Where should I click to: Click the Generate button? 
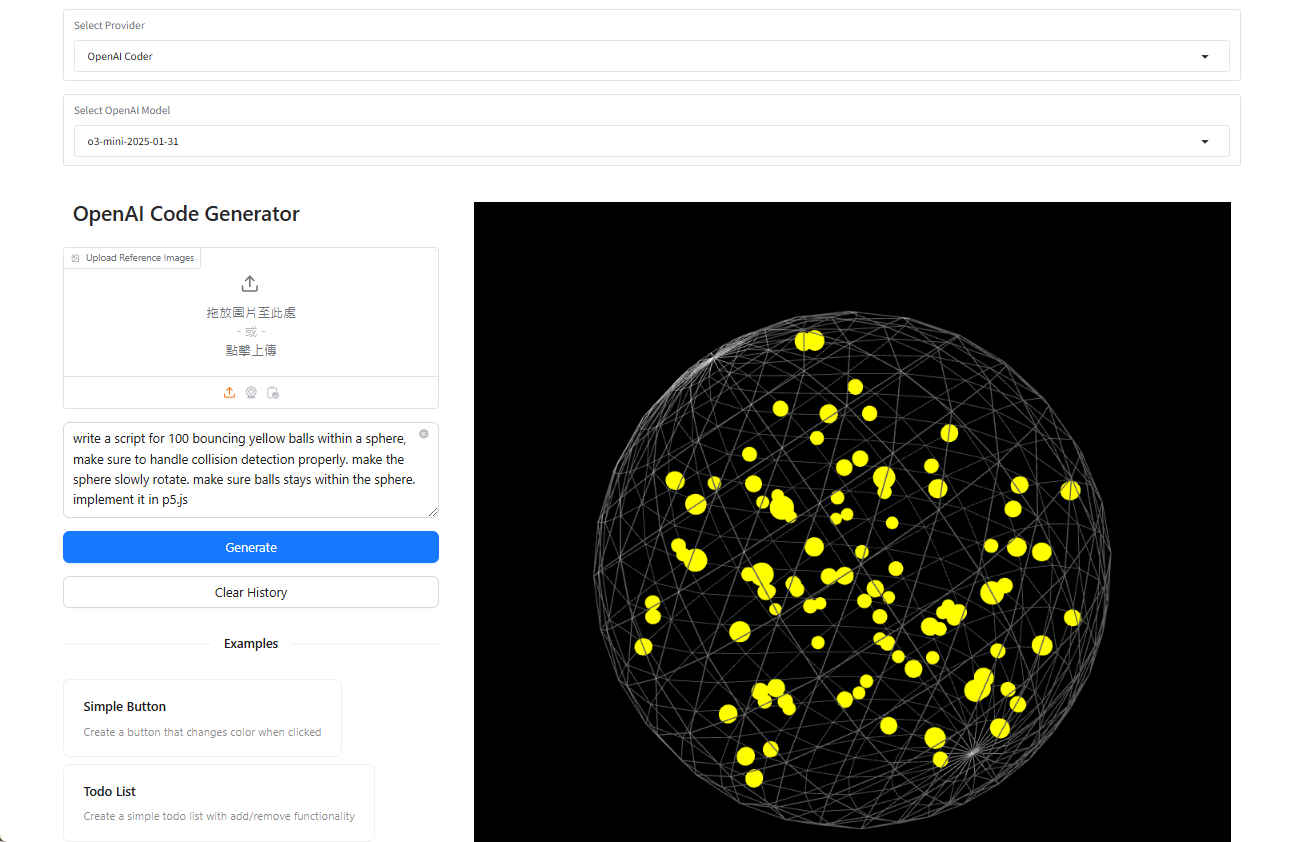251,547
